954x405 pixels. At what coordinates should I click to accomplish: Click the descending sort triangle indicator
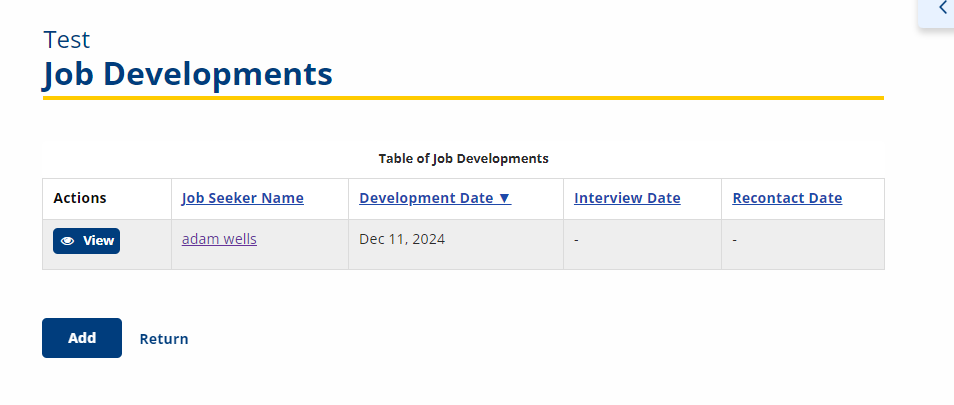pyautogui.click(x=504, y=198)
